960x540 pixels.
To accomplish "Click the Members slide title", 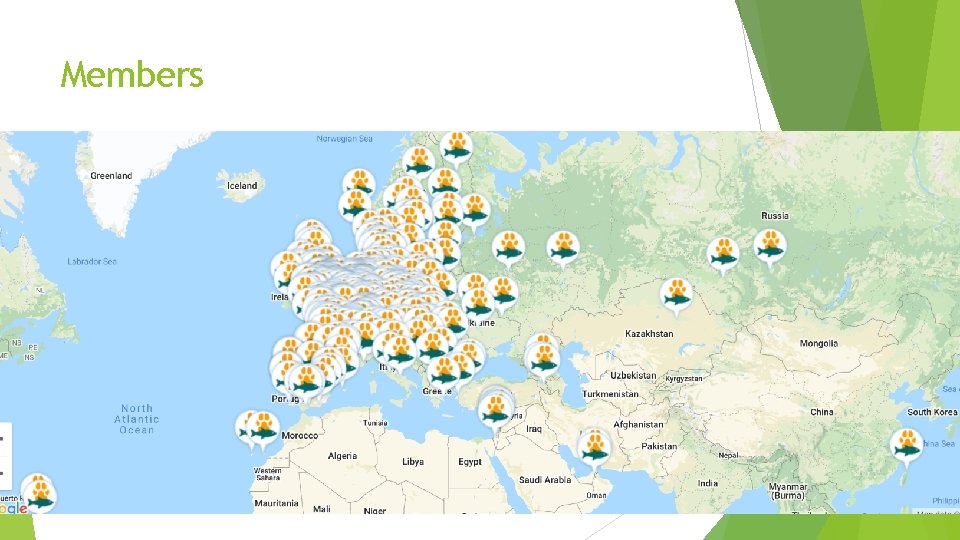I will point(132,75).
